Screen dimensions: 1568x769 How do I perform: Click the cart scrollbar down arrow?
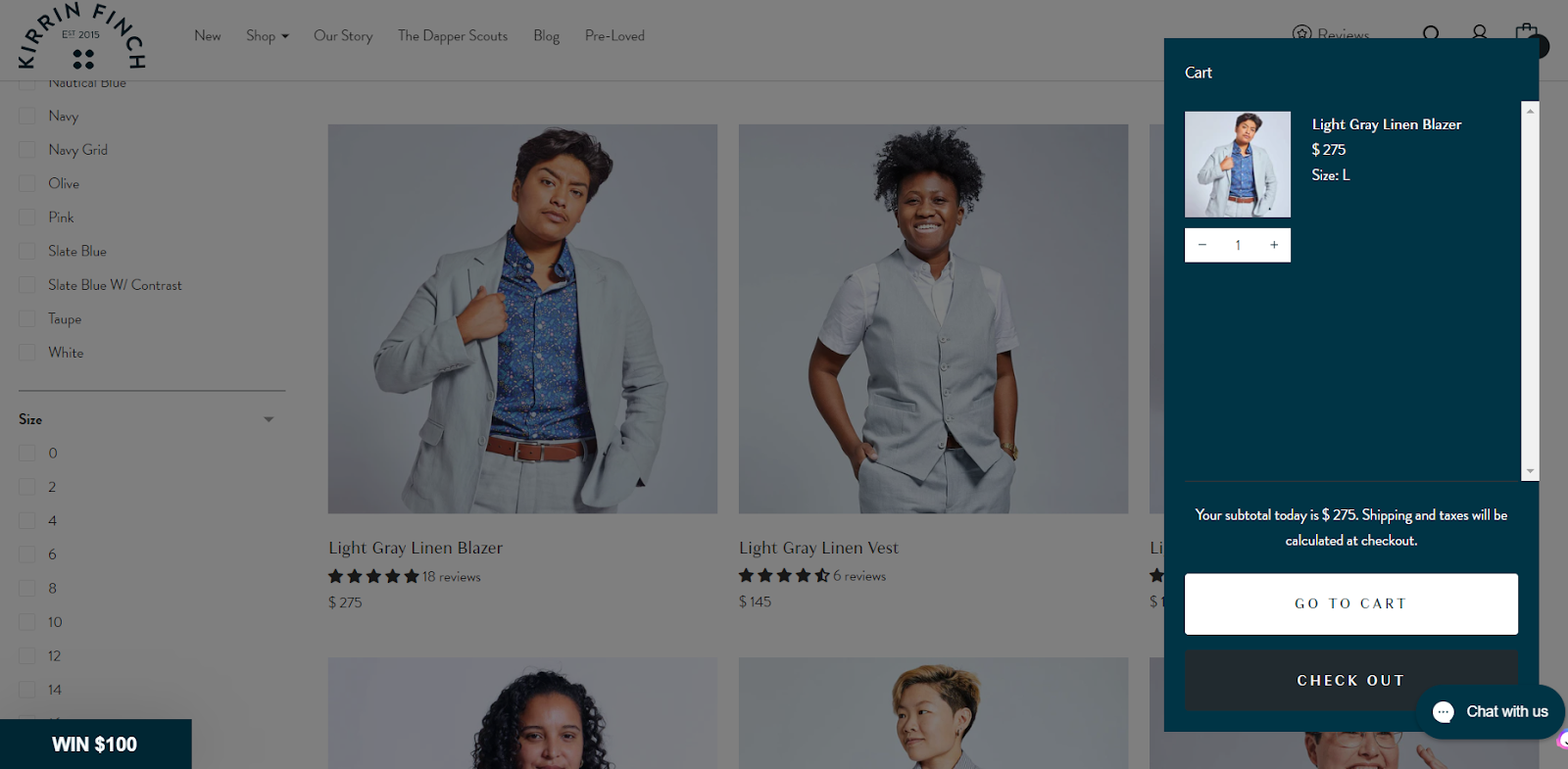(x=1530, y=471)
